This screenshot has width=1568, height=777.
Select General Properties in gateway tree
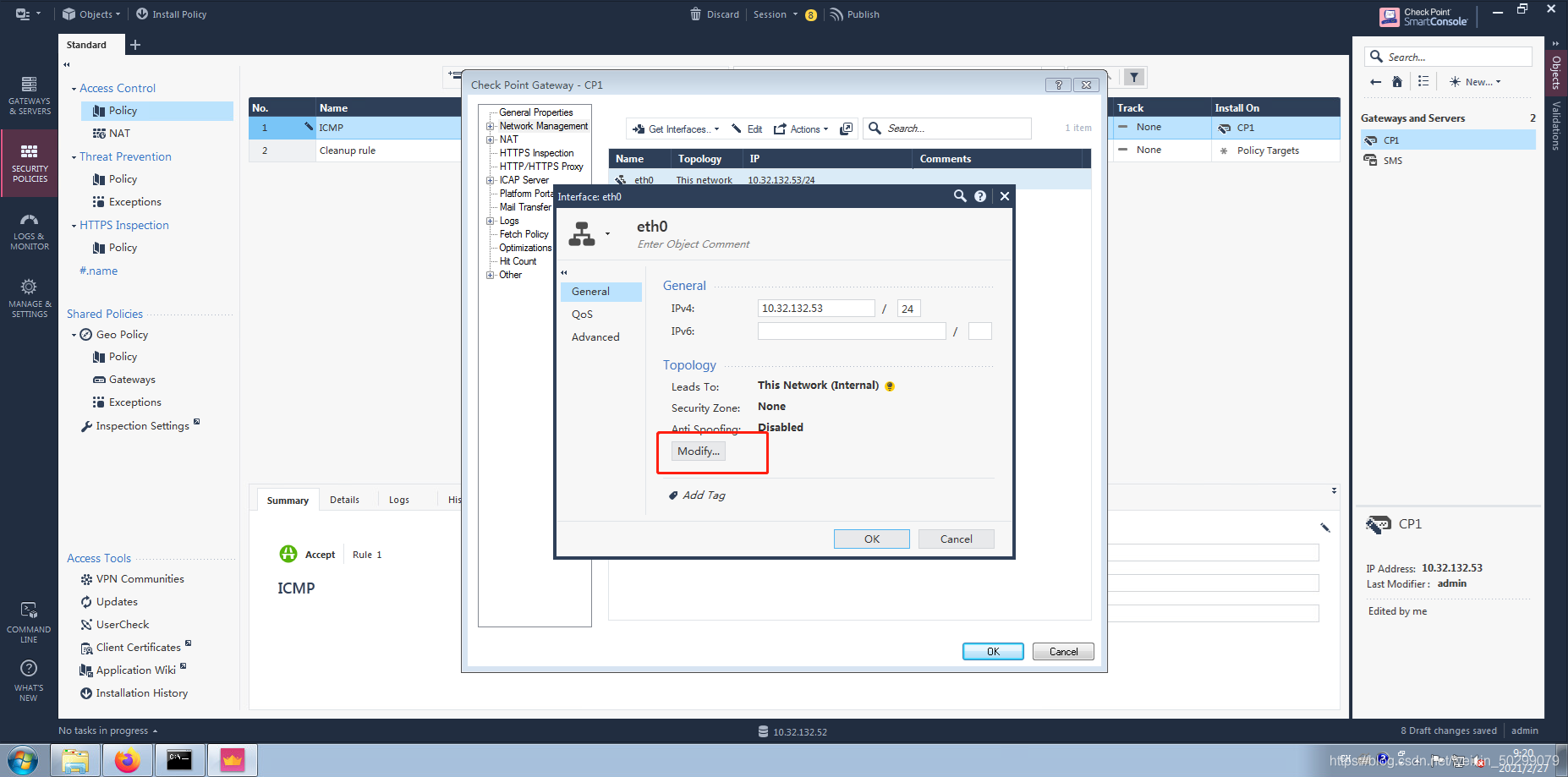click(x=535, y=112)
